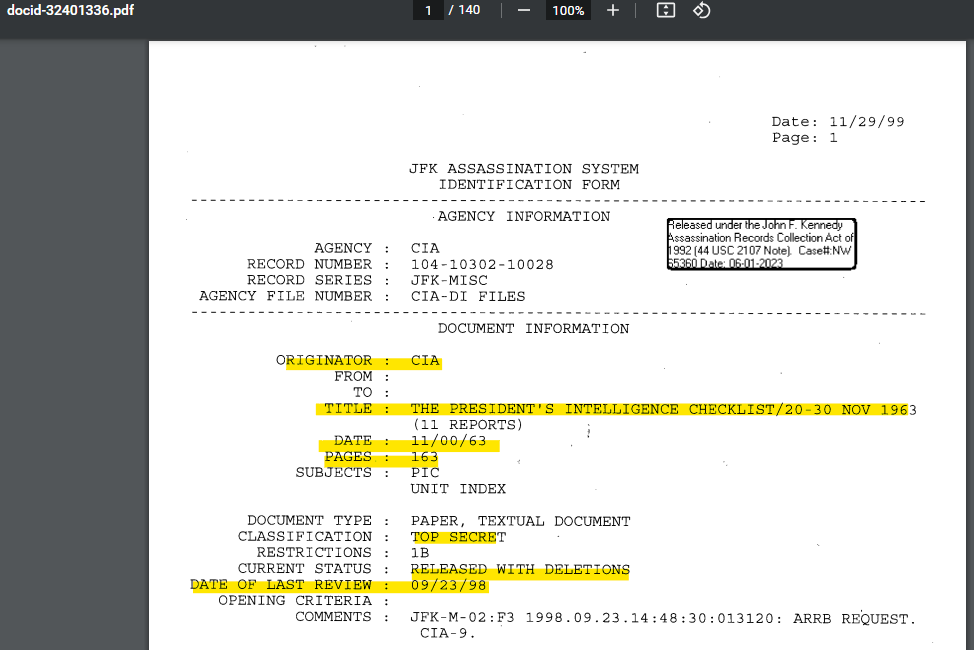
Task: Click the subject entry PIC
Action: (x=425, y=473)
